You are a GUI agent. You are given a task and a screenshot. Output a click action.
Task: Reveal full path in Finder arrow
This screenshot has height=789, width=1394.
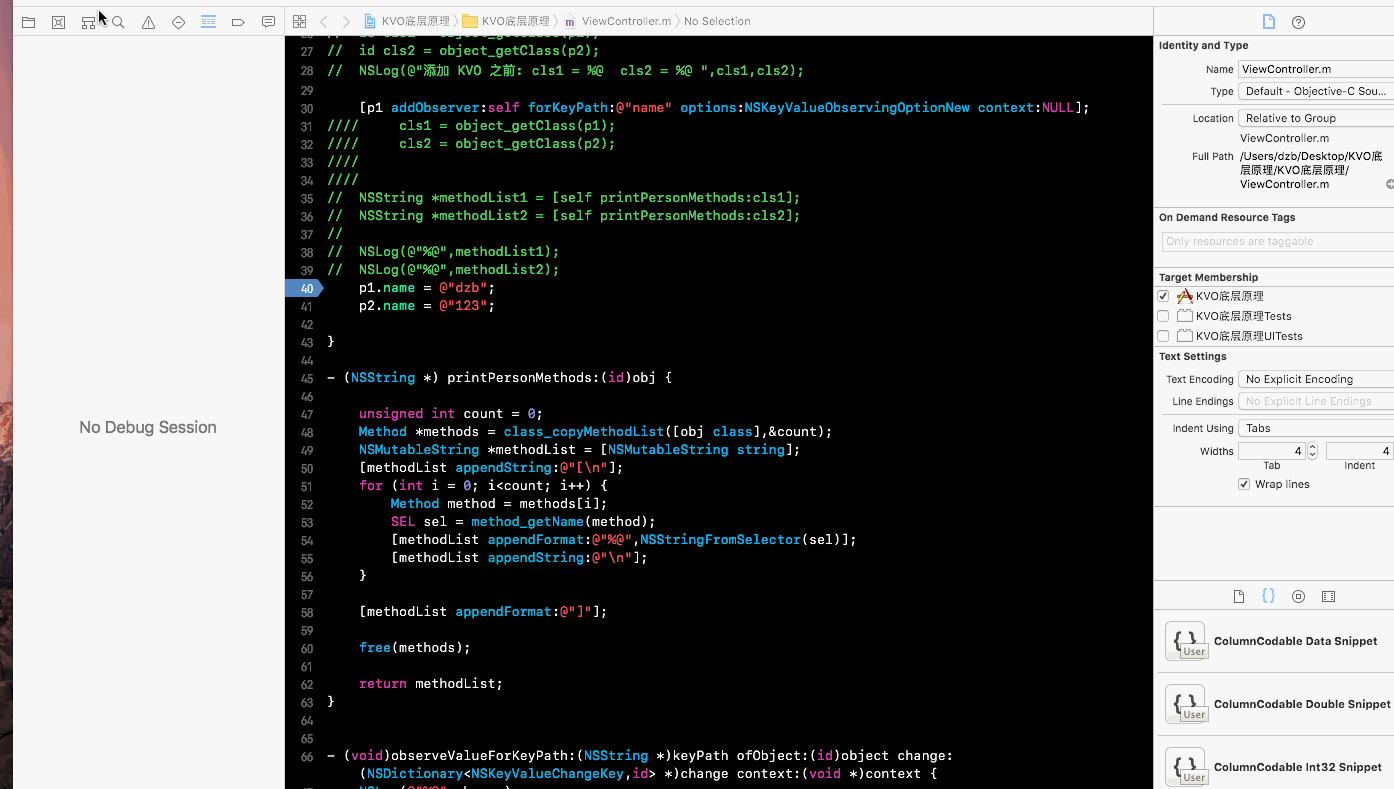pos(1389,185)
